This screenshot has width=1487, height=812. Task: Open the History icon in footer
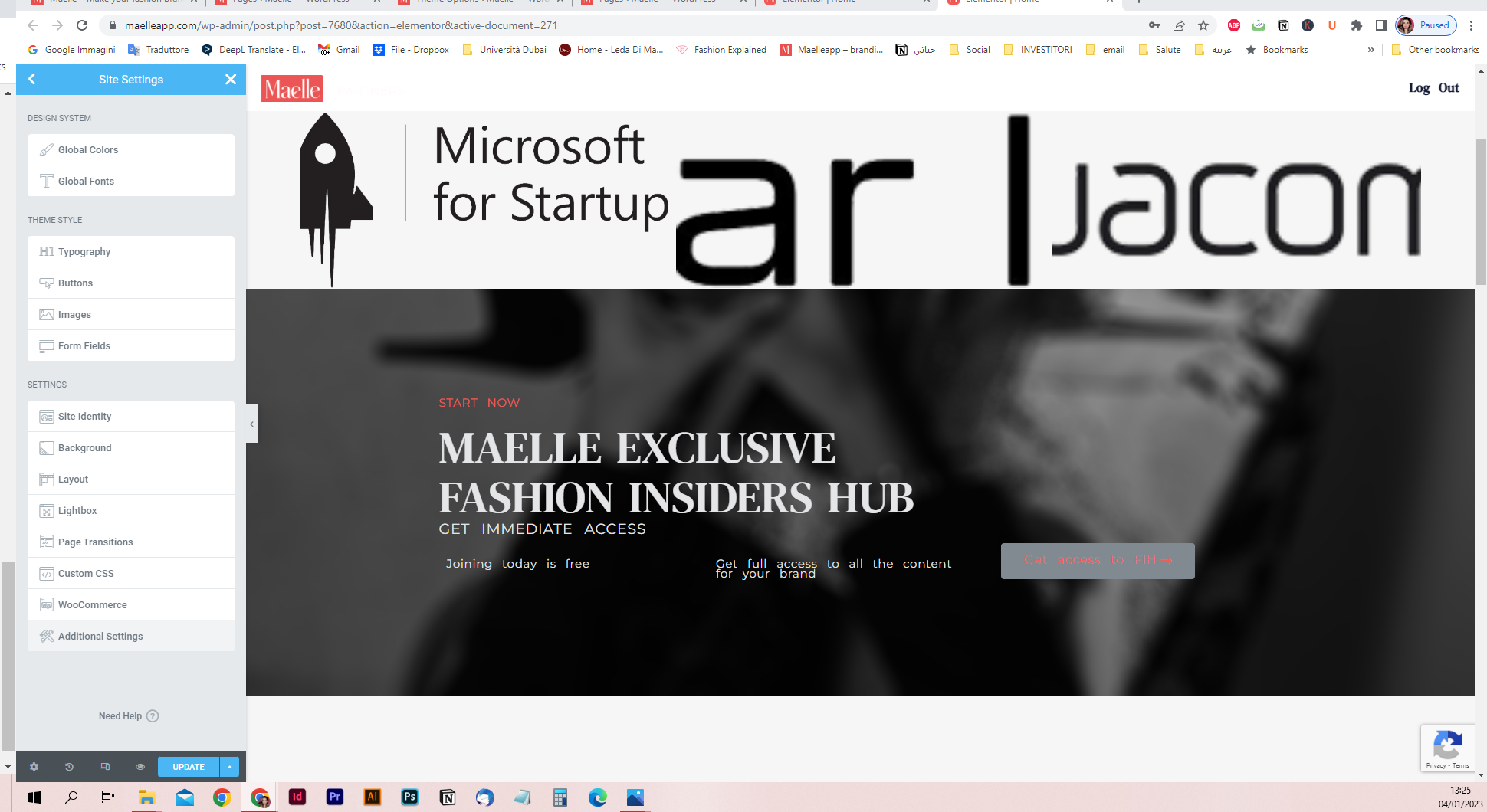click(x=69, y=767)
